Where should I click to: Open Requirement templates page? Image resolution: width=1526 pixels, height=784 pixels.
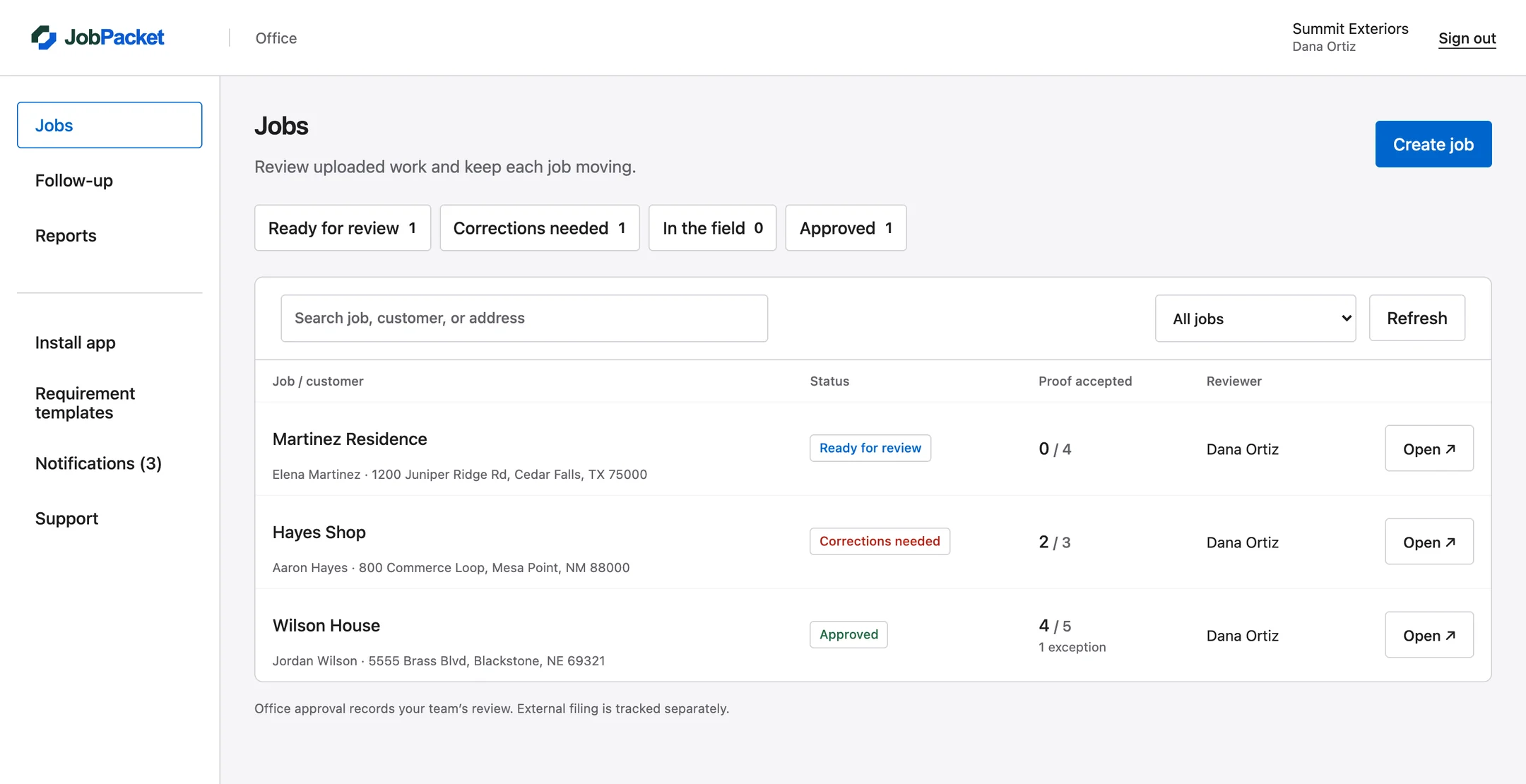tap(85, 403)
